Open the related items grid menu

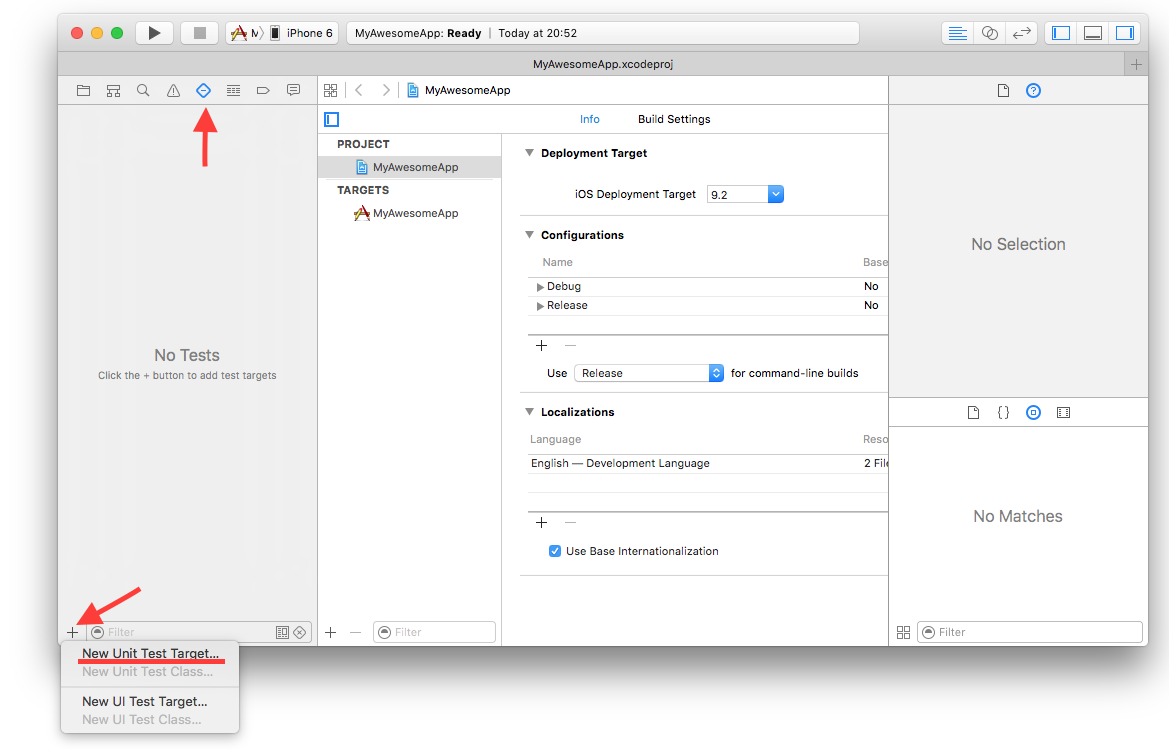click(331, 90)
